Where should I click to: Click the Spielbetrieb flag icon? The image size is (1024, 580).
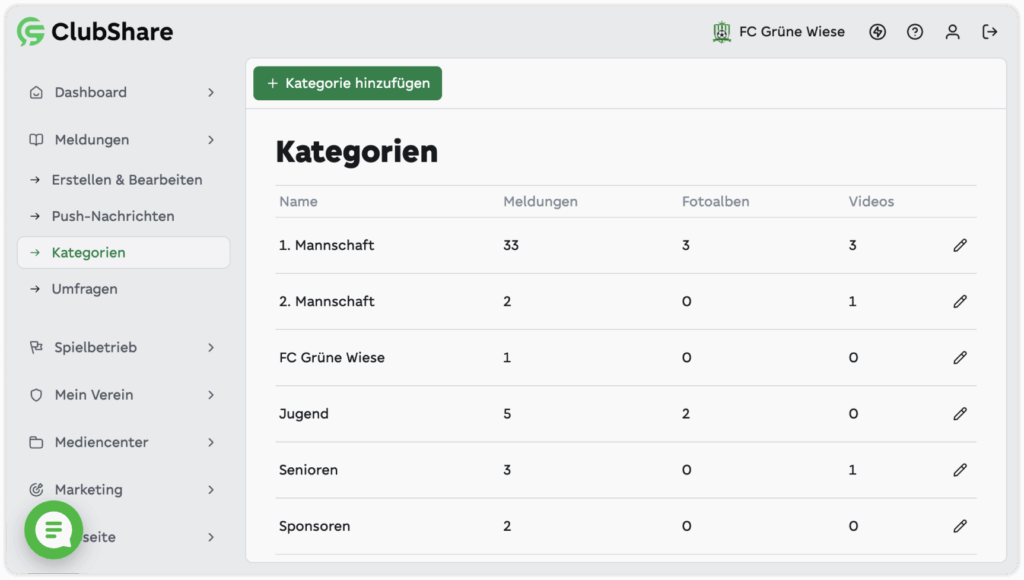pyautogui.click(x=36, y=347)
